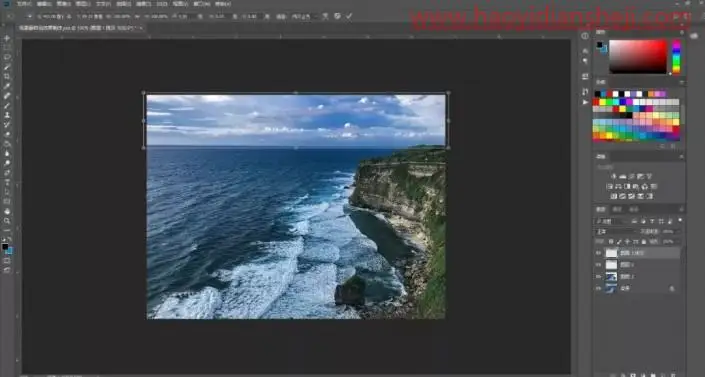Image resolution: width=705 pixels, height=377 pixels.
Task: Hide the third layer via eye icon
Action: [598, 277]
